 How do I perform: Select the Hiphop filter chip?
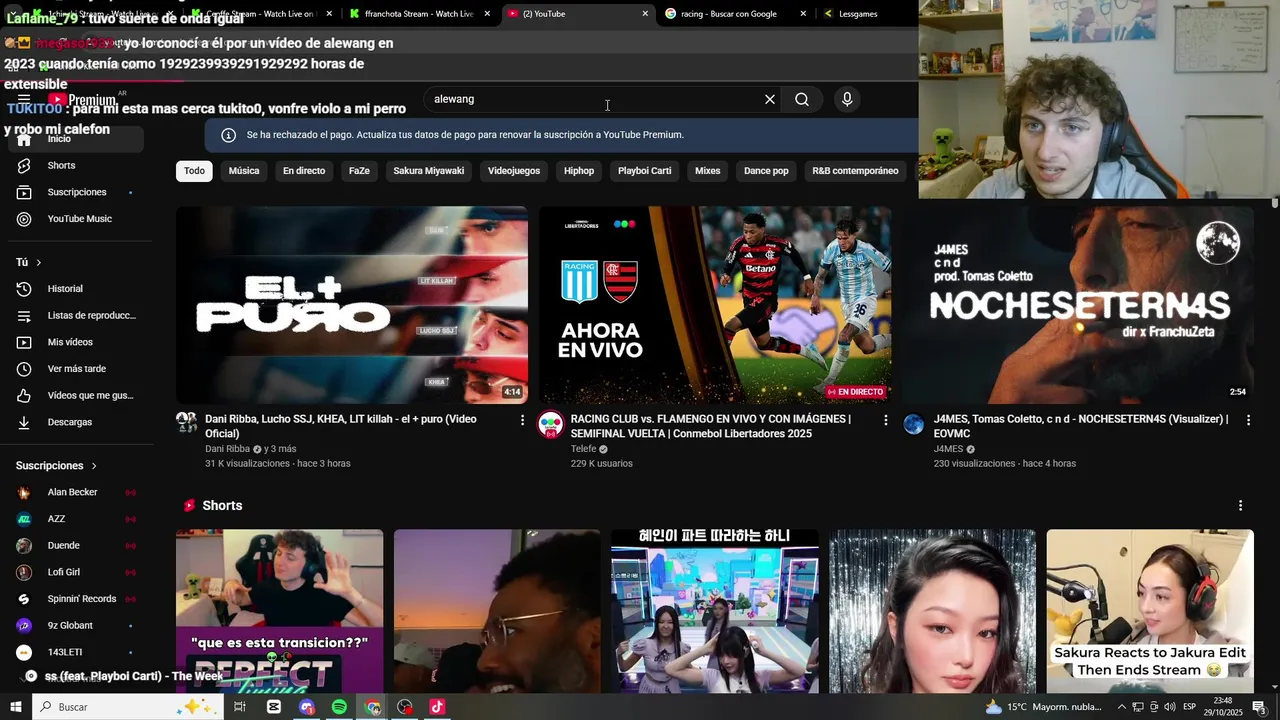[579, 171]
